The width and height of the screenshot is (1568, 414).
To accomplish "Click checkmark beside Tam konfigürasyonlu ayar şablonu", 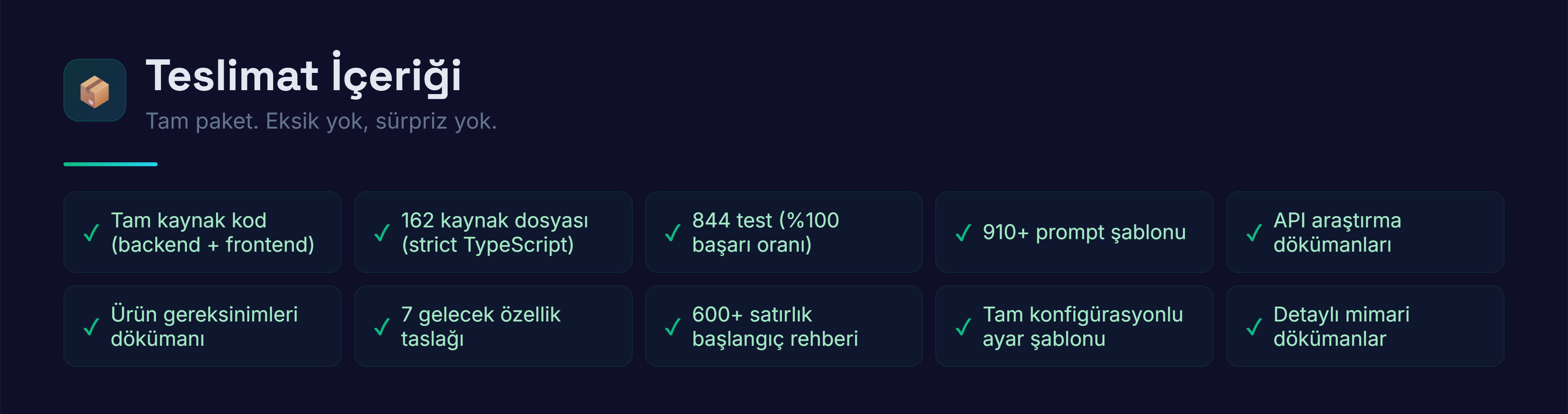I will (x=963, y=327).
